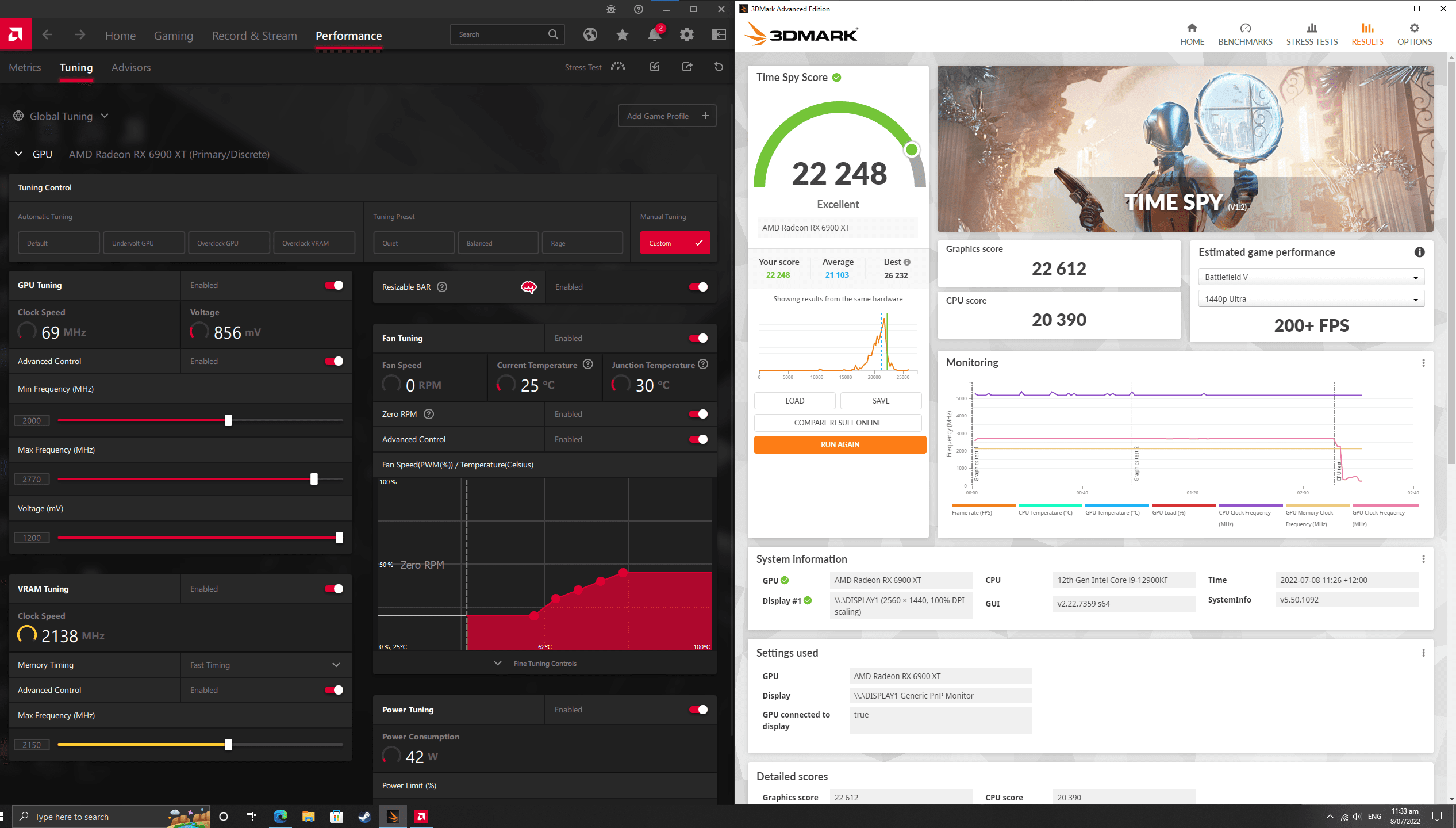Click Add Game Profile button
Screen dimensions: 1456x828
click(x=667, y=116)
